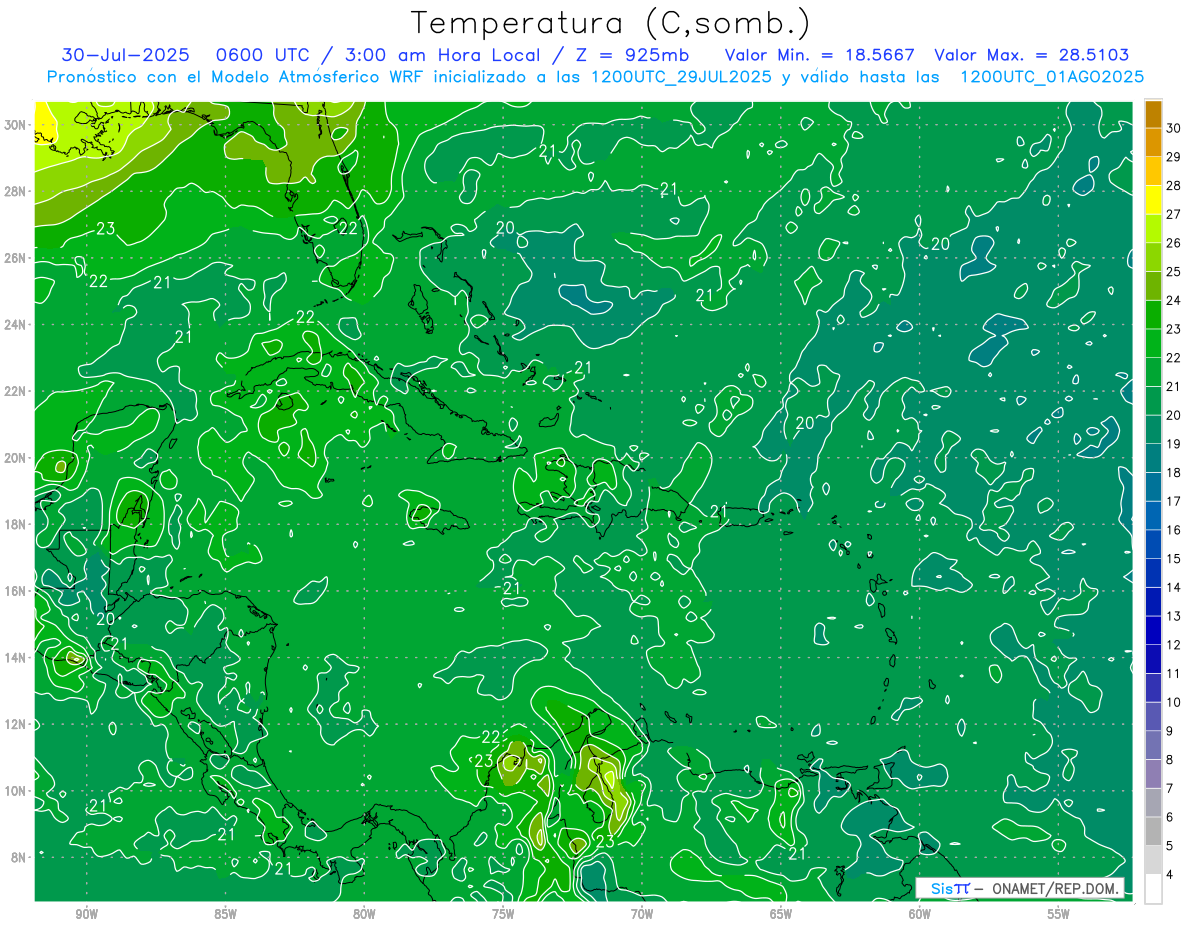Click the "18N" latitude axis label
The width and height of the screenshot is (1200, 927).
pyautogui.click(x=17, y=524)
